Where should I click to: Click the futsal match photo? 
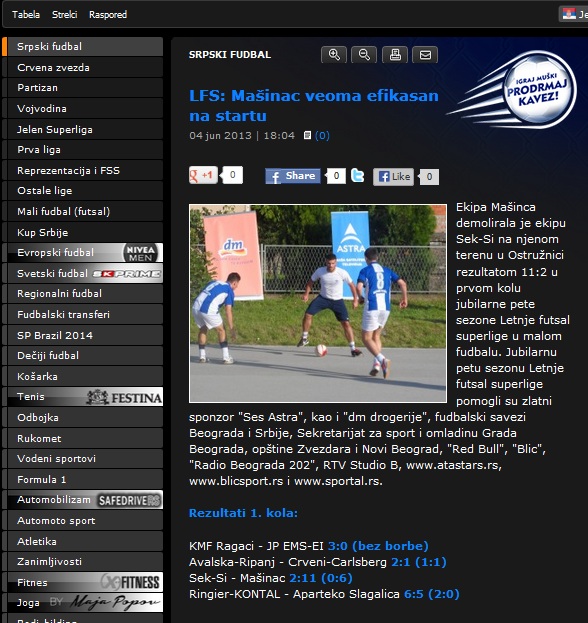(318, 304)
